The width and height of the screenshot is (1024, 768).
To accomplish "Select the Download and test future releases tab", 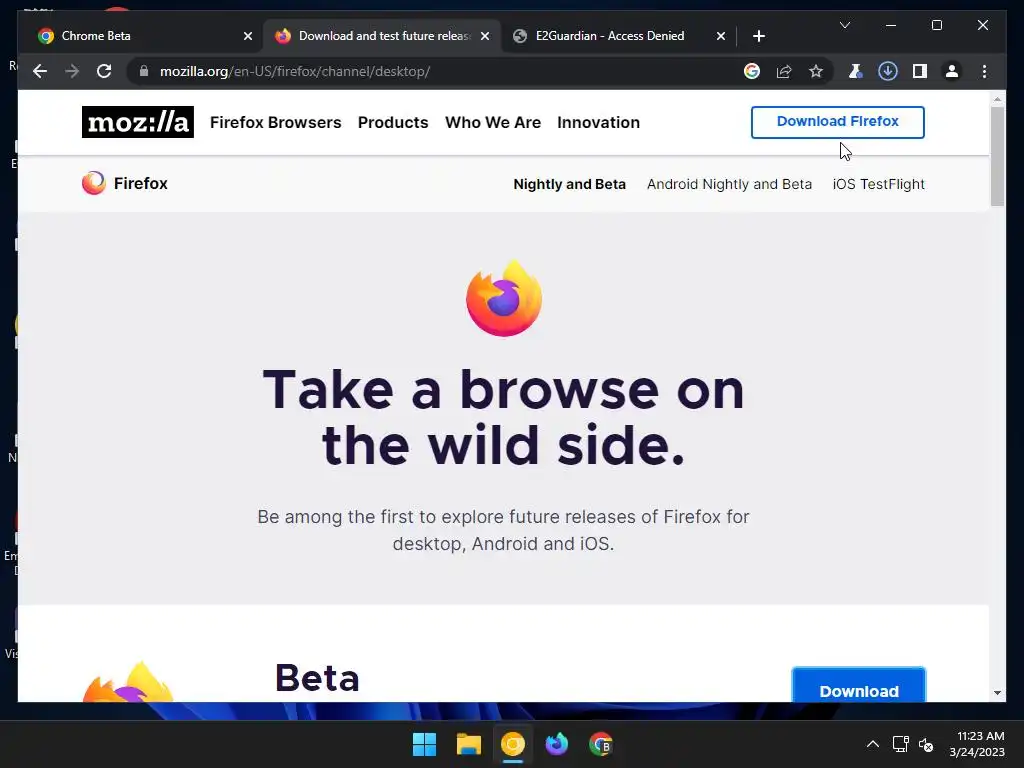I will [x=382, y=36].
